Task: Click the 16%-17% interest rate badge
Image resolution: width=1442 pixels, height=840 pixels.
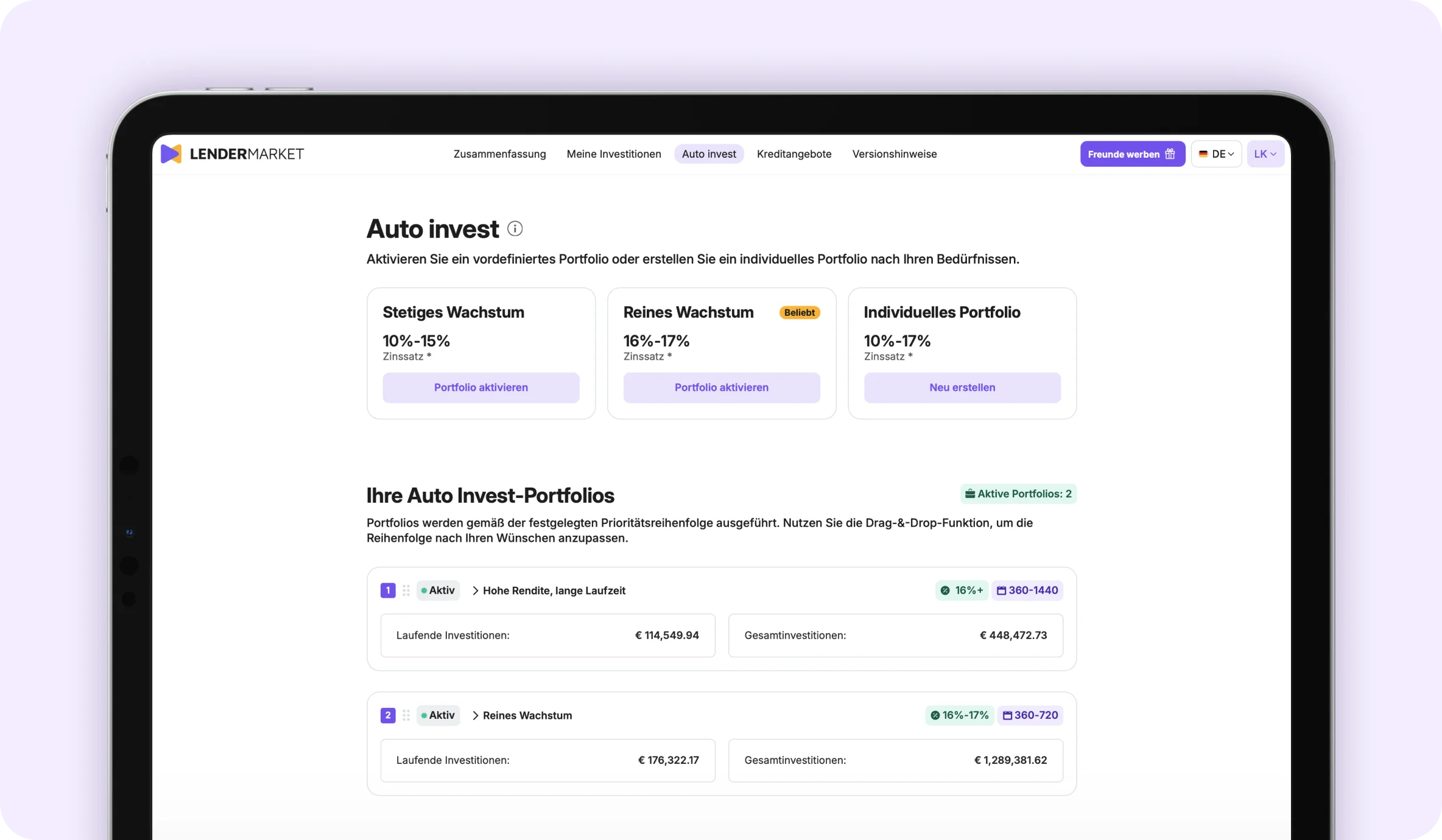Action: click(x=960, y=715)
